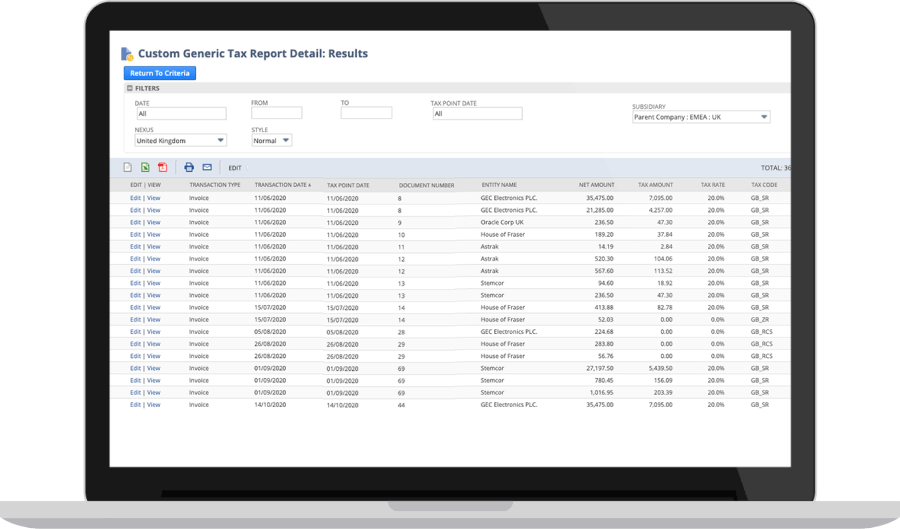Click Edit link for Astrak 567.60 row

[135, 271]
